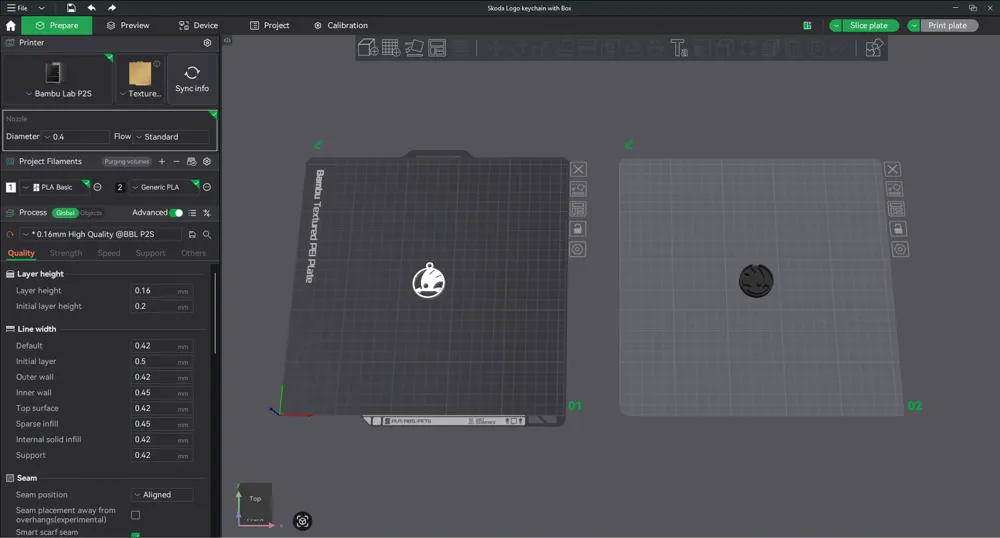Image resolution: width=1000 pixels, height=538 pixels.
Task: Redo the last action
Action: 112,8
